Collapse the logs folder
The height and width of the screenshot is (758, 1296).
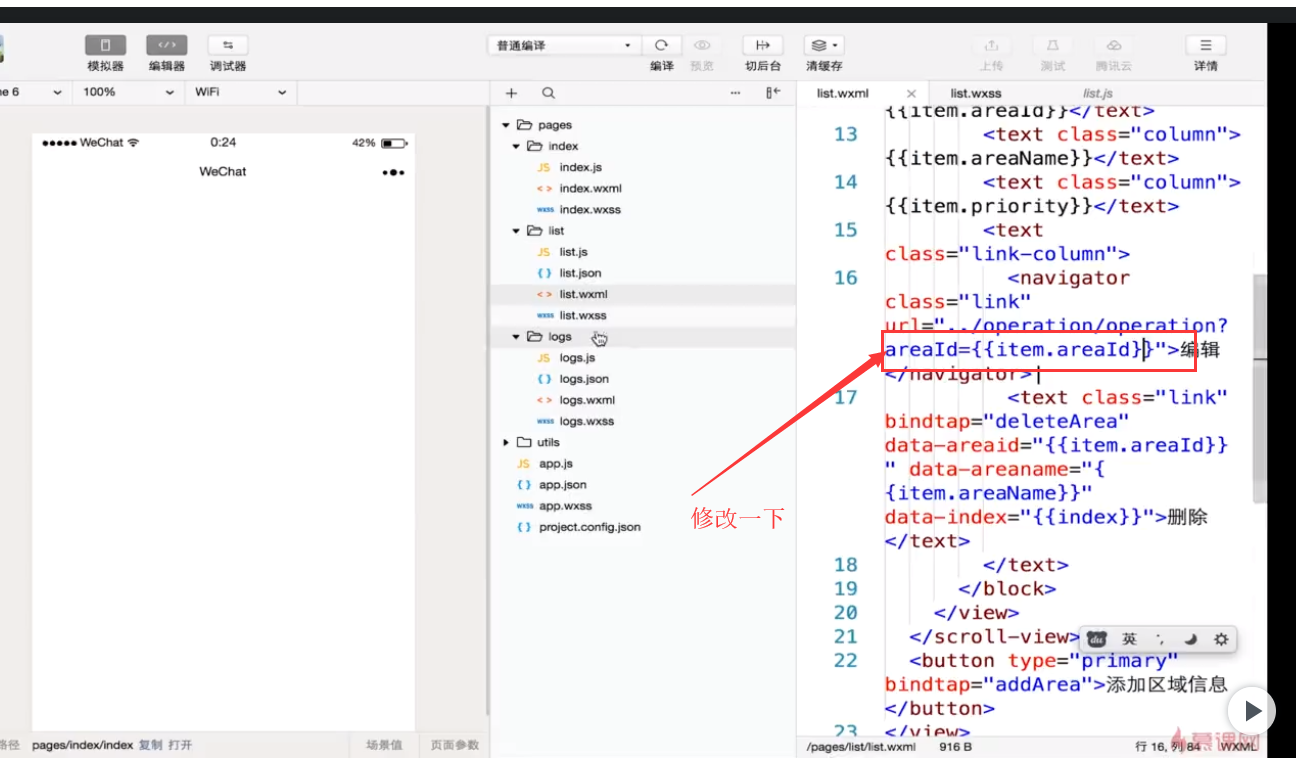[516, 337]
